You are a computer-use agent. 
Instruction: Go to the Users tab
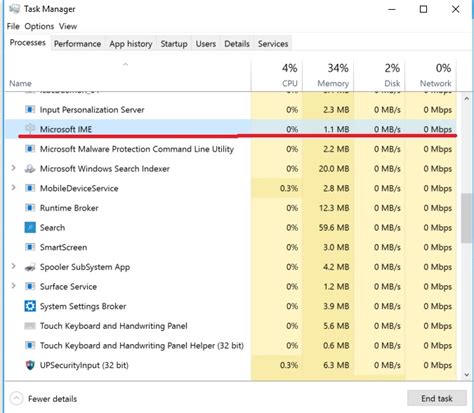(x=206, y=44)
